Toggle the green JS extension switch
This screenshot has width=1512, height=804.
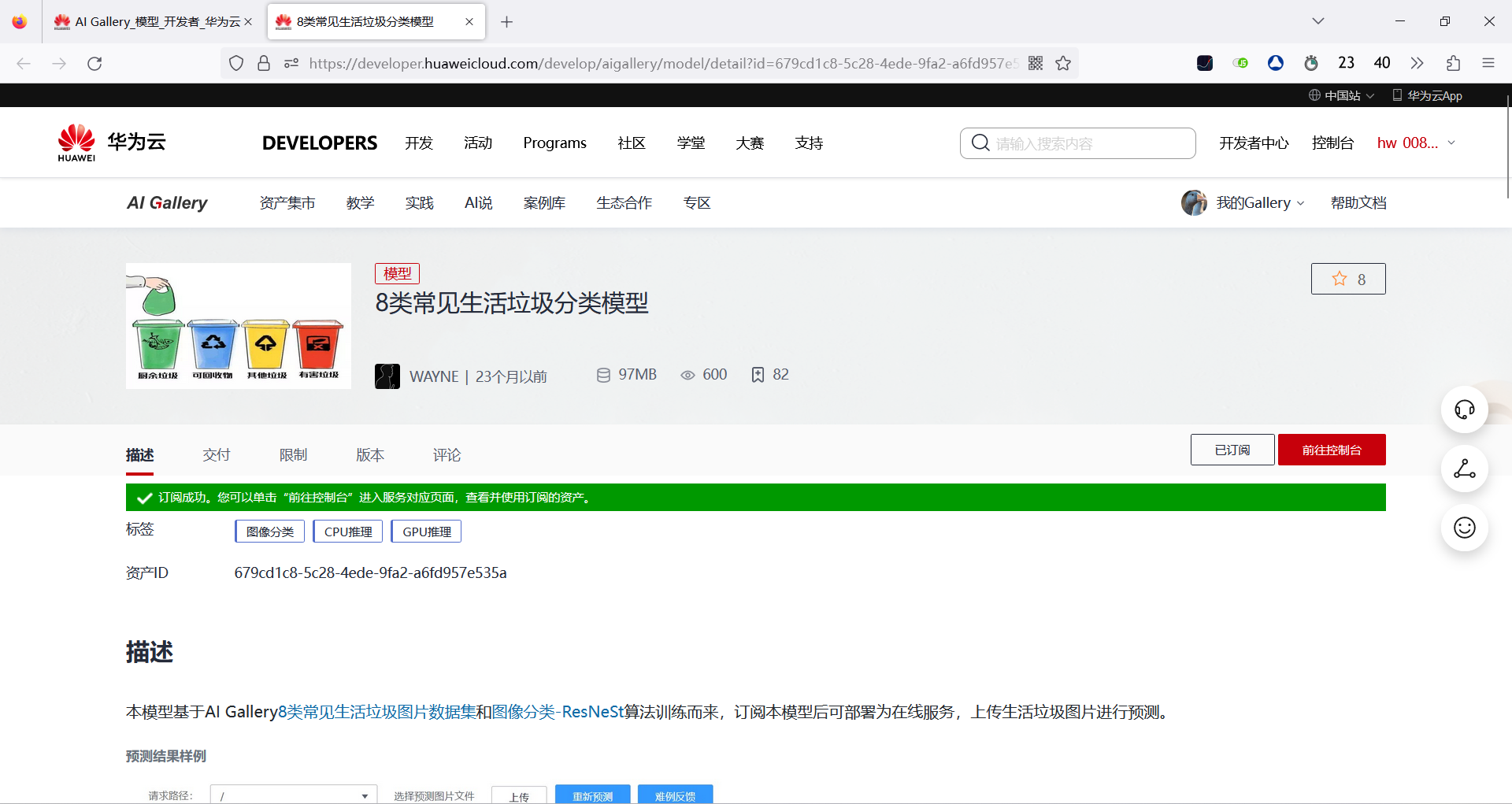[1240, 63]
